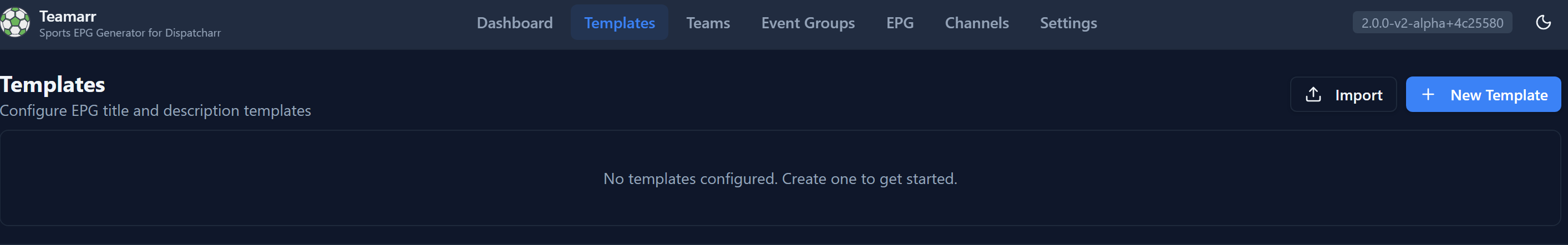The height and width of the screenshot is (245, 1568).
Task: Open the Dashboard page
Action: point(514,23)
